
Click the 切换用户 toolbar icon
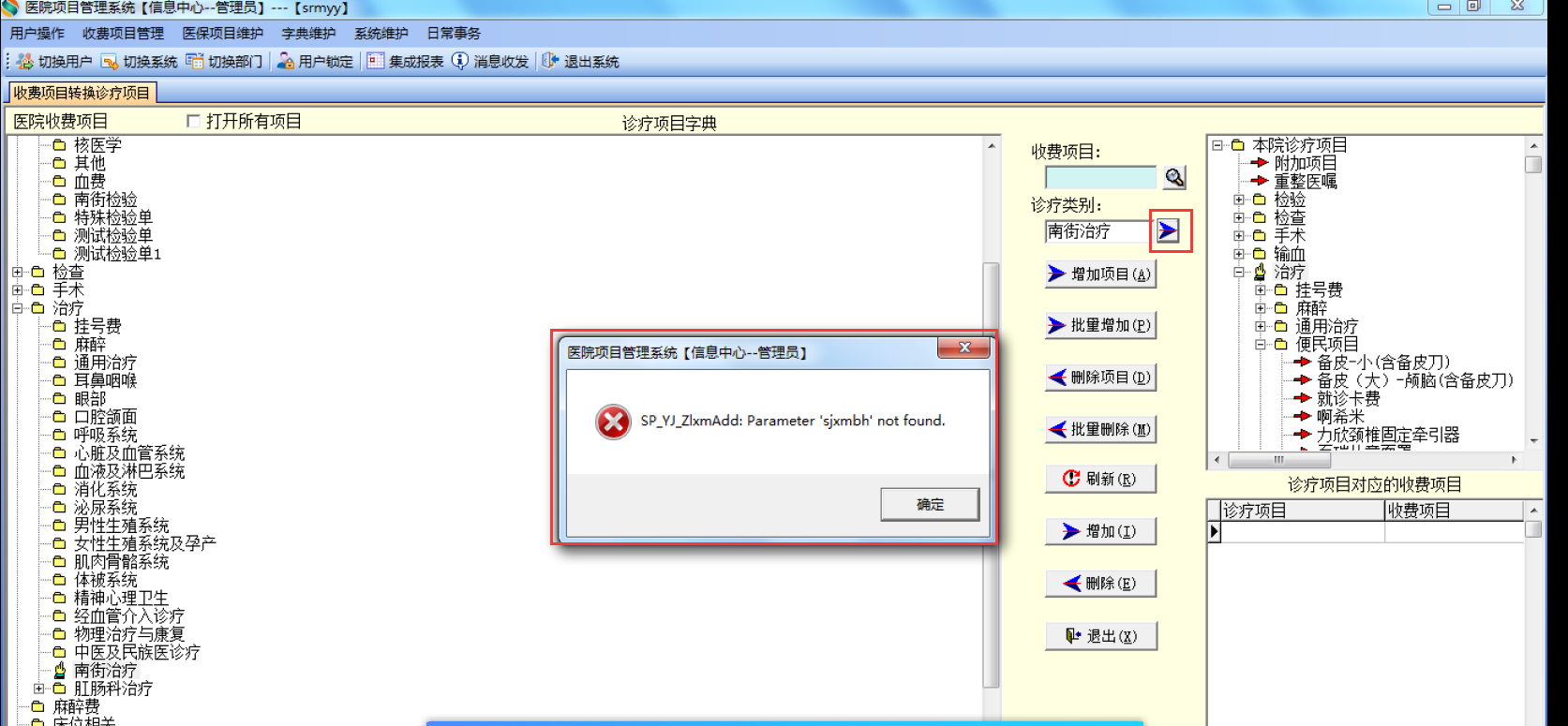(54, 62)
